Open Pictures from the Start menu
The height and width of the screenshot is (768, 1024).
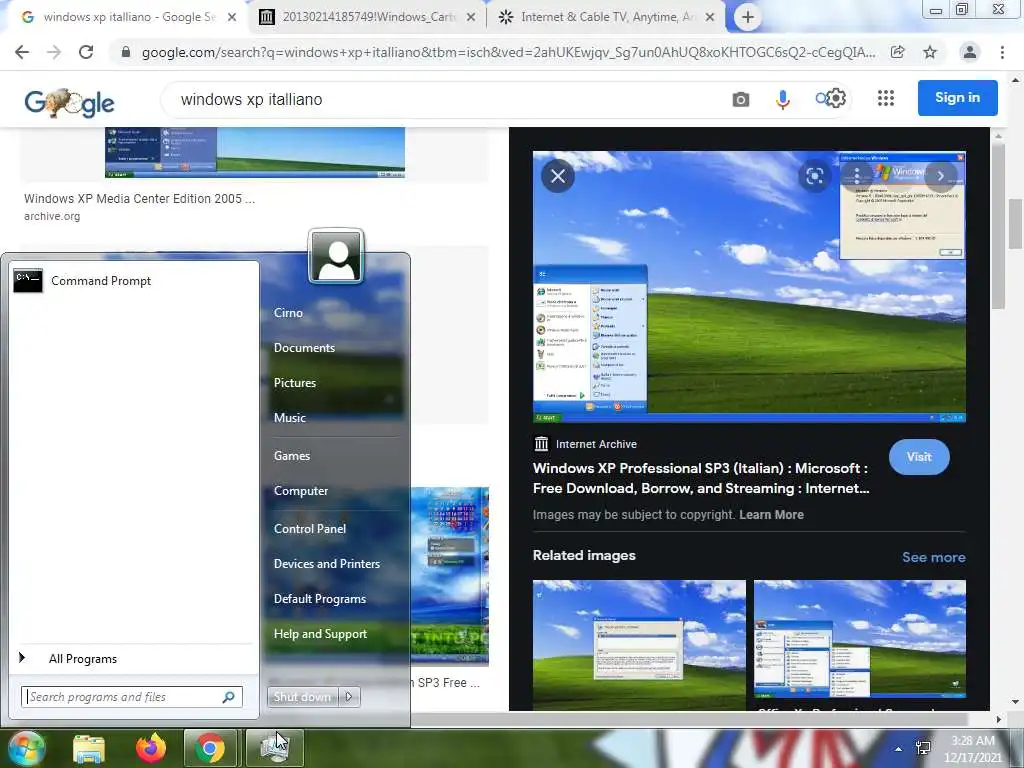click(x=295, y=383)
